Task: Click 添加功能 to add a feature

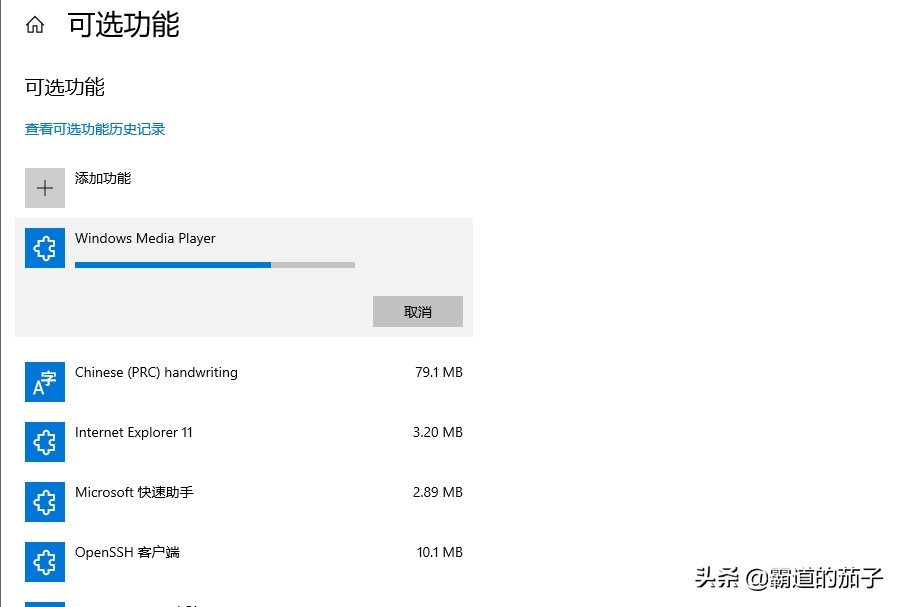Action: 106,177
